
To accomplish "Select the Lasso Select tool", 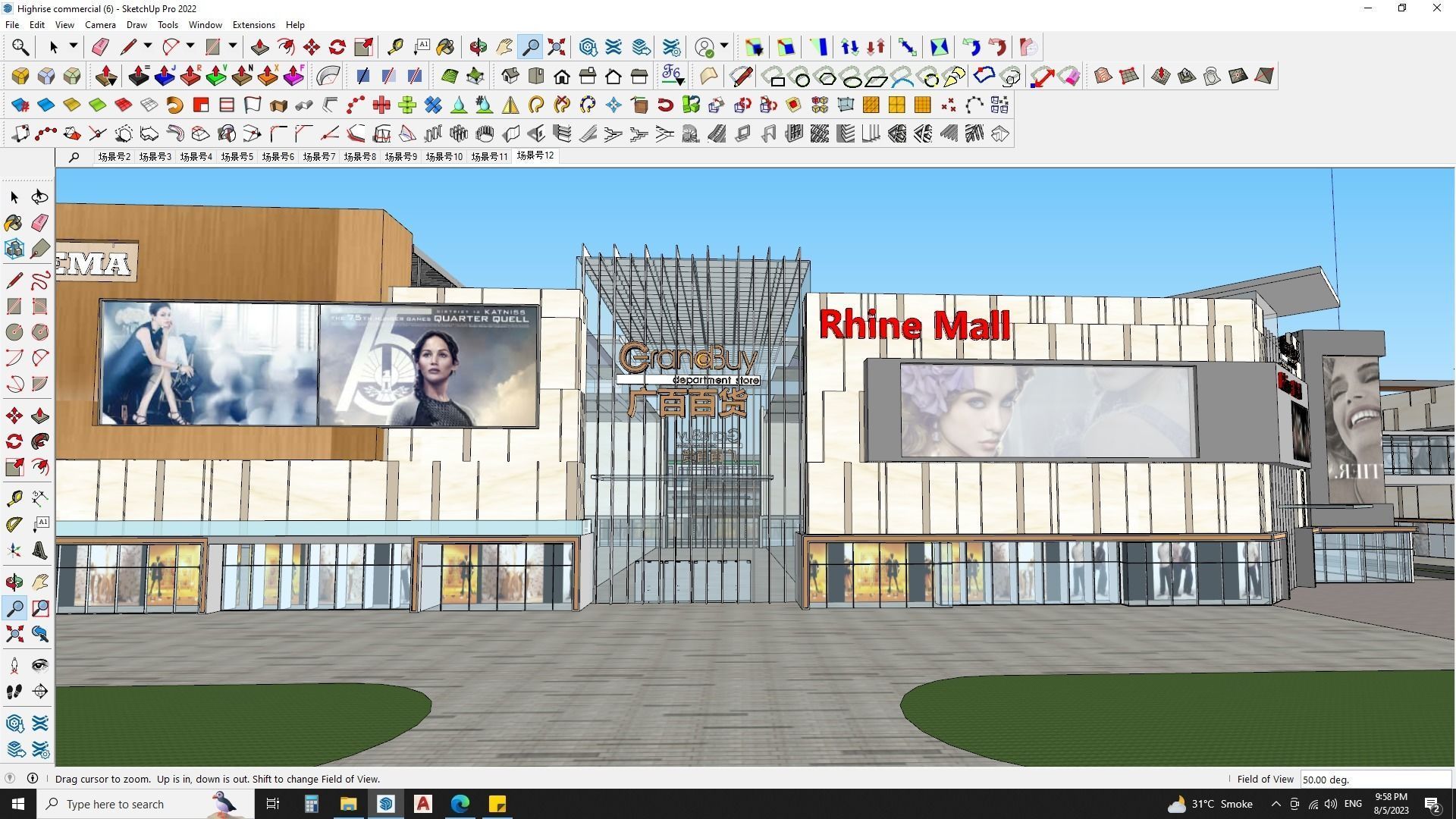I will (39, 197).
